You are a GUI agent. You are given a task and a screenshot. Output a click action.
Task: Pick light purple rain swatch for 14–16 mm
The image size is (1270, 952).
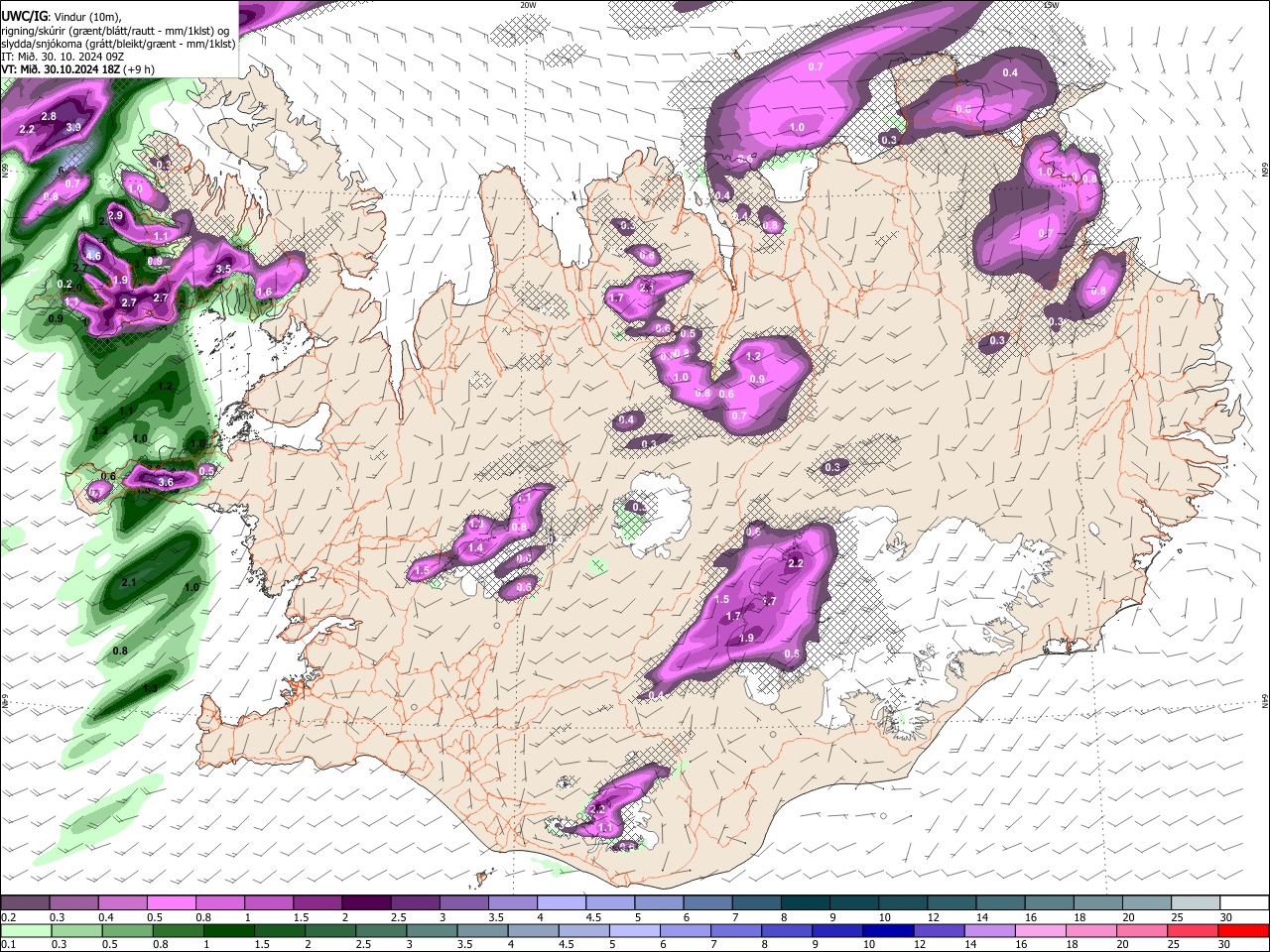click(x=988, y=930)
